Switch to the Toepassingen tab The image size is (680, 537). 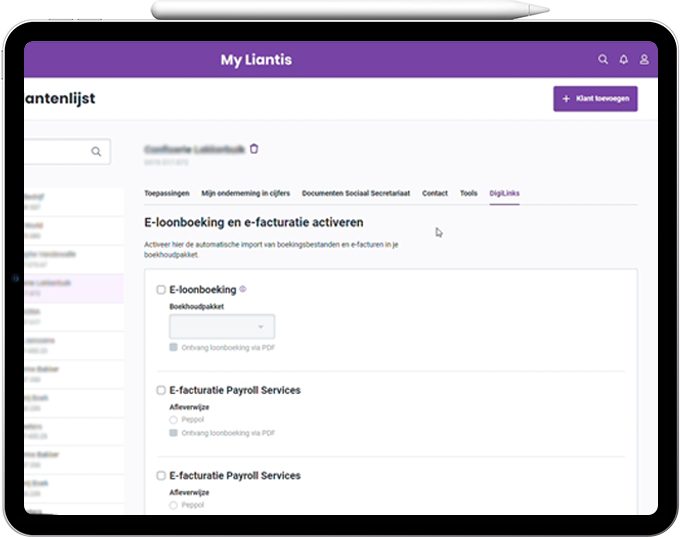(x=167, y=193)
